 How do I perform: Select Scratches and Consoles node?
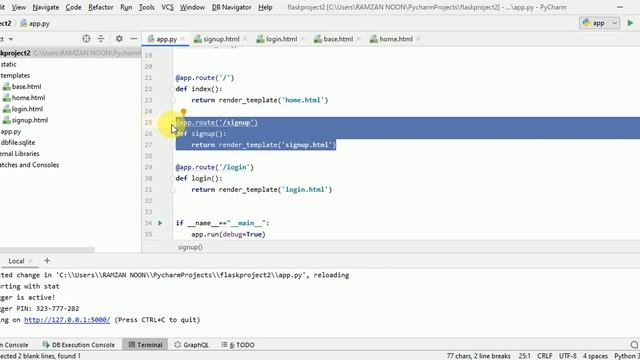click(x=29, y=165)
